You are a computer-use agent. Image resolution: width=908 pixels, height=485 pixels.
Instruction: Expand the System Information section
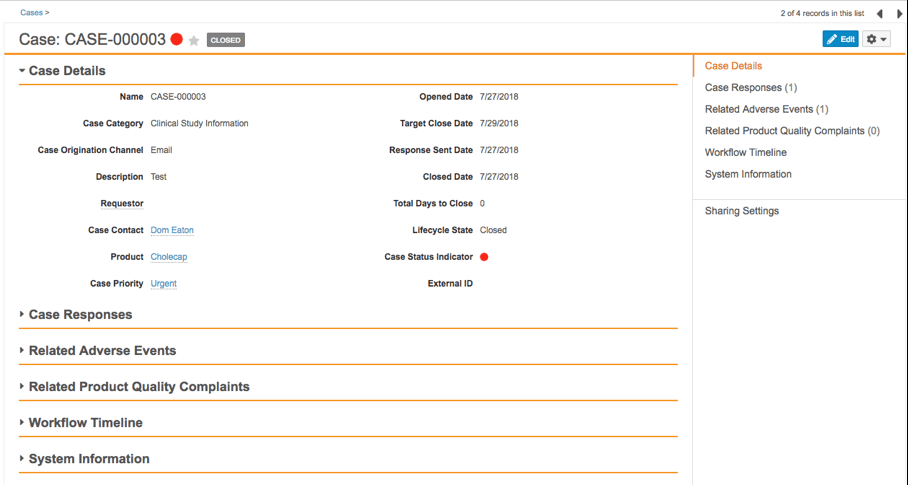point(89,459)
